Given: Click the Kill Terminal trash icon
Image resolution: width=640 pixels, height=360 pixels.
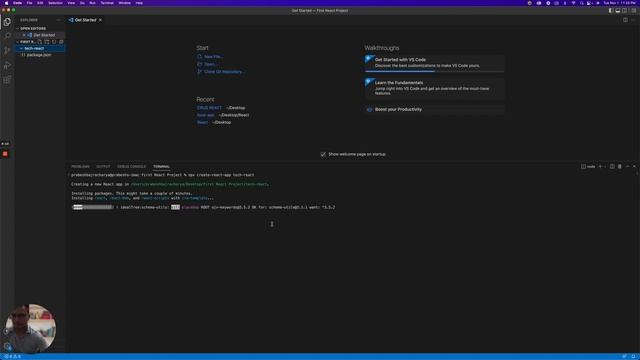Looking at the screenshot, I should [x=620, y=167].
